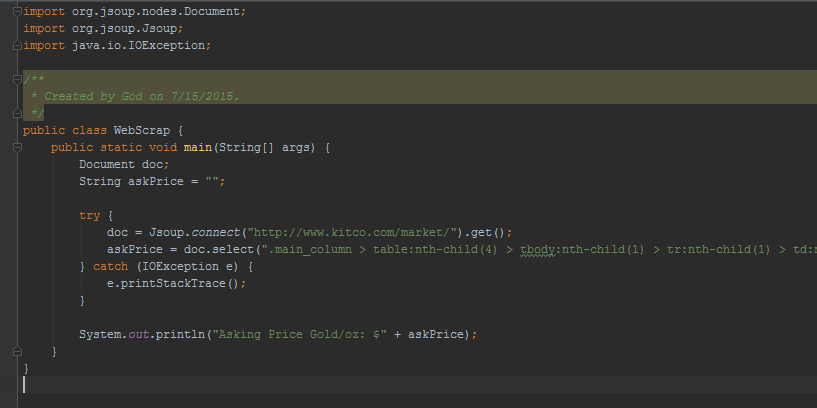Viewport: 817px width, 408px height.
Task: Click the fold marker at main method's closing brace
Action: [18, 351]
